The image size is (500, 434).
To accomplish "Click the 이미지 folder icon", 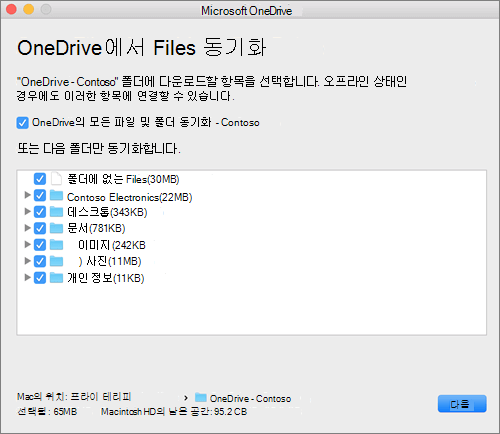I will click(x=56, y=245).
